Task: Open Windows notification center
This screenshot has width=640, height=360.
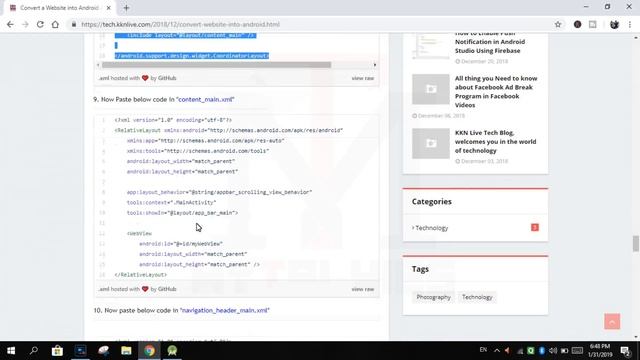Action: pyautogui.click(x=625, y=351)
